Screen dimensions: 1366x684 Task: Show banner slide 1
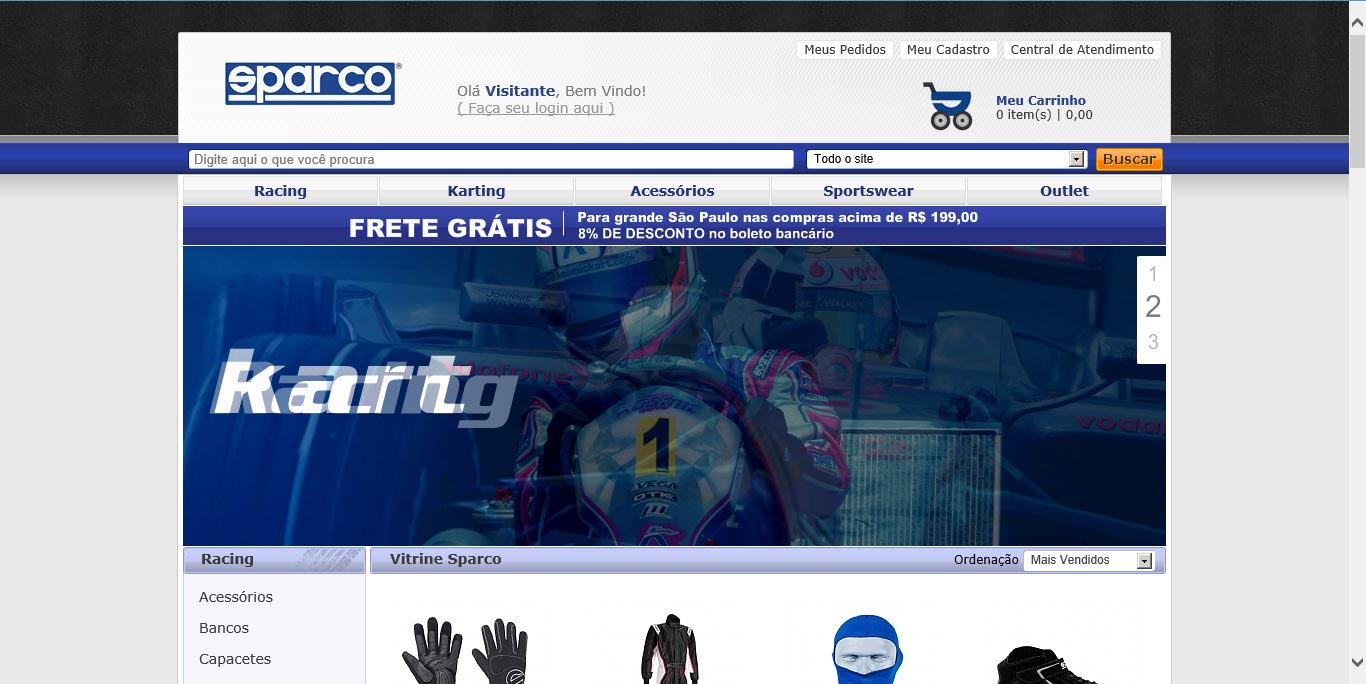[1153, 274]
